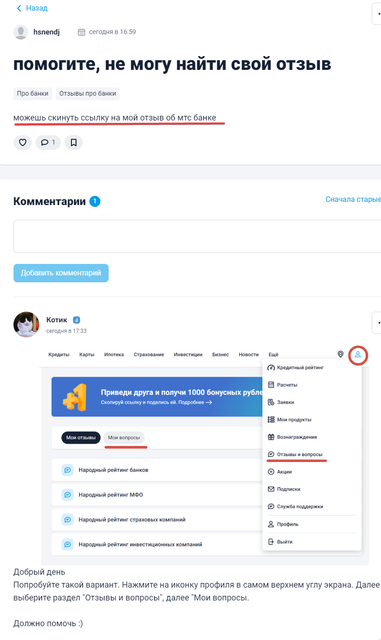The width and height of the screenshot is (381, 640).
Task: Open Народный рейтинг банков row
Action: pos(157,470)
